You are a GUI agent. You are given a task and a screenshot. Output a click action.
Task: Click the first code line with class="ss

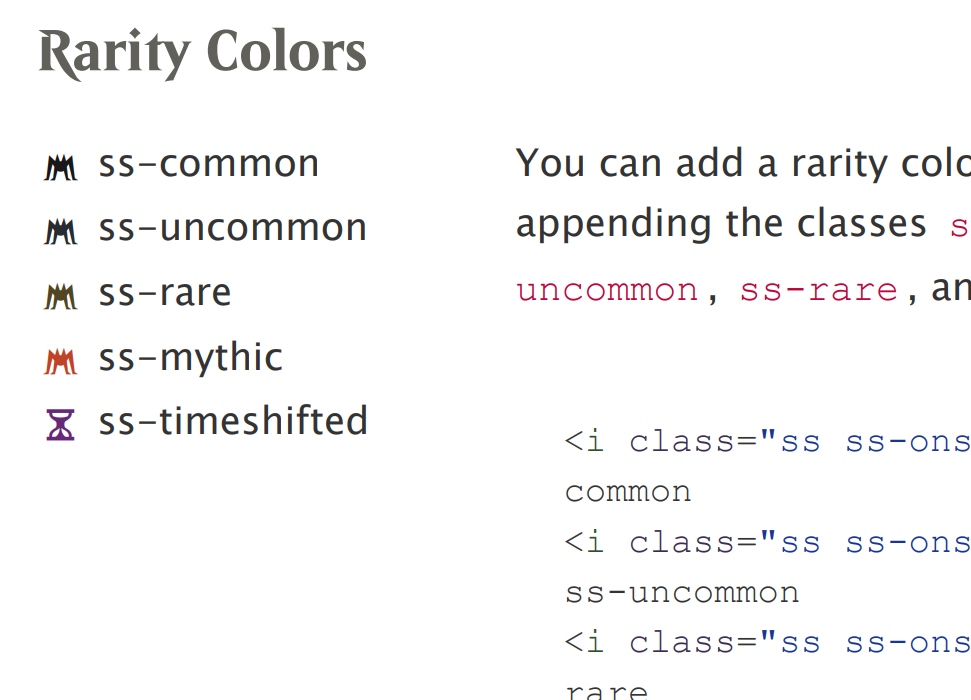(768, 442)
